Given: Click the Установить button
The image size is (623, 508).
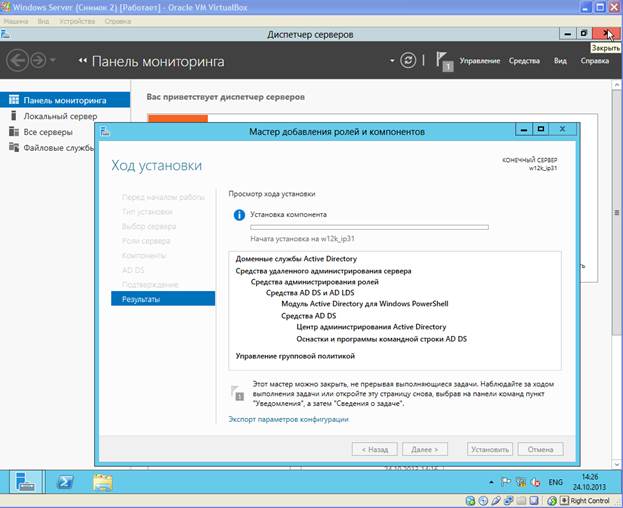Looking at the screenshot, I should point(490,450).
